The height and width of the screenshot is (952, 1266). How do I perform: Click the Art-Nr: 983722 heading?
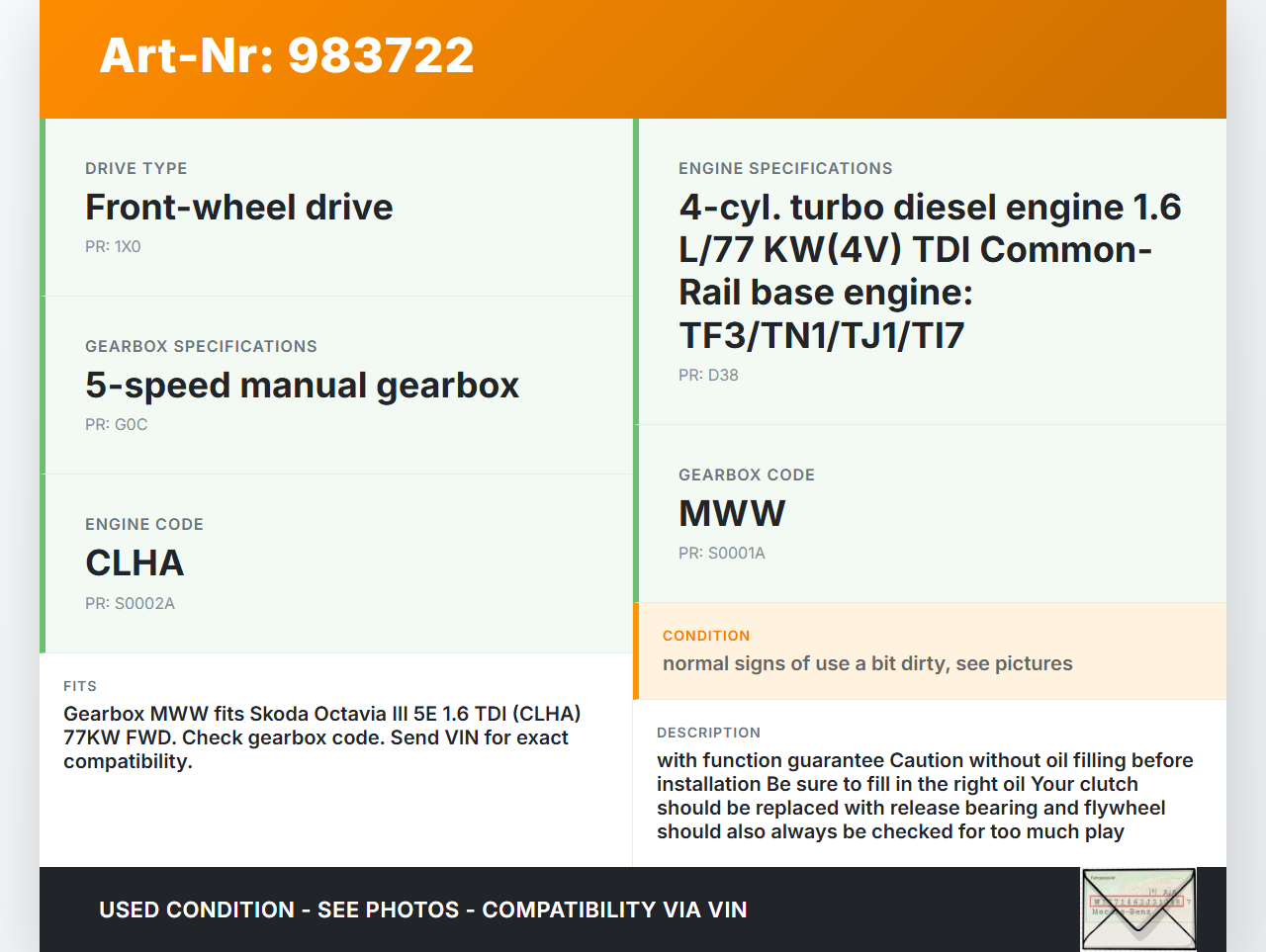(287, 55)
